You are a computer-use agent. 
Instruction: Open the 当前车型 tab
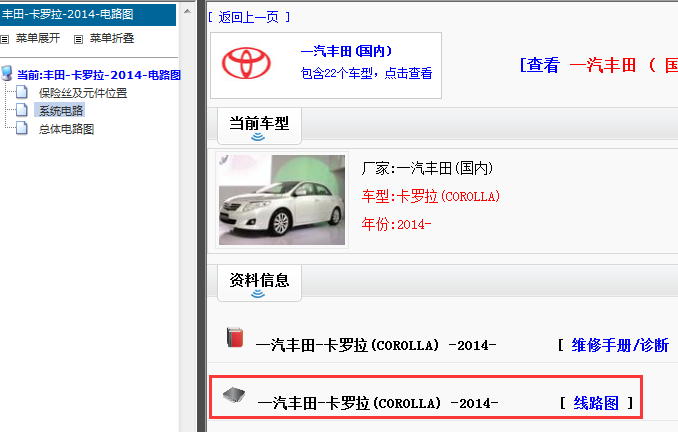(259, 126)
